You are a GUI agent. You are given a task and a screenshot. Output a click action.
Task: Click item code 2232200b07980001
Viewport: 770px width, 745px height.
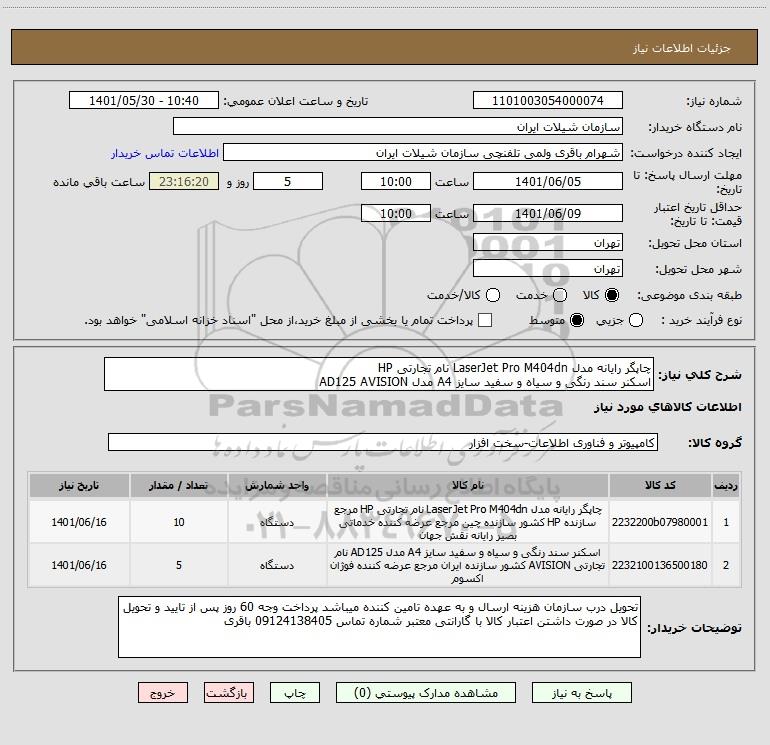(x=660, y=522)
